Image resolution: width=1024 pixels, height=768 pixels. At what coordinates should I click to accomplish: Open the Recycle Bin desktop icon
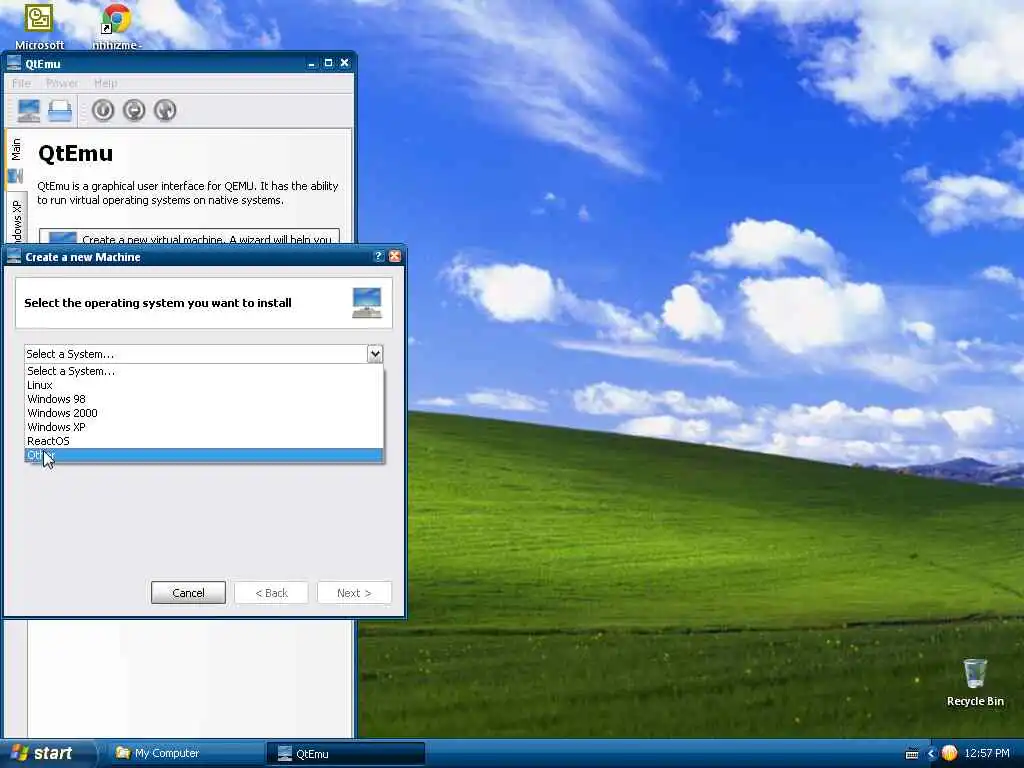point(975,682)
